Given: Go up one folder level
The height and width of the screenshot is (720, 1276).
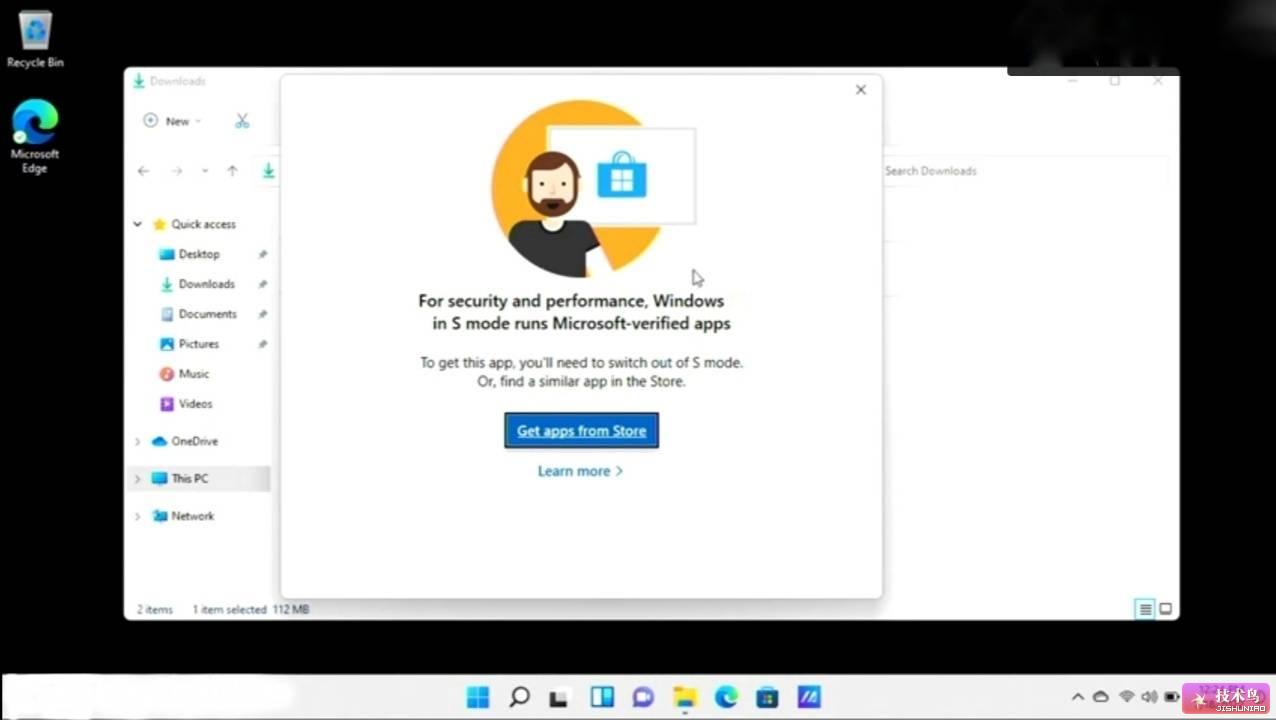Looking at the screenshot, I should click(232, 171).
